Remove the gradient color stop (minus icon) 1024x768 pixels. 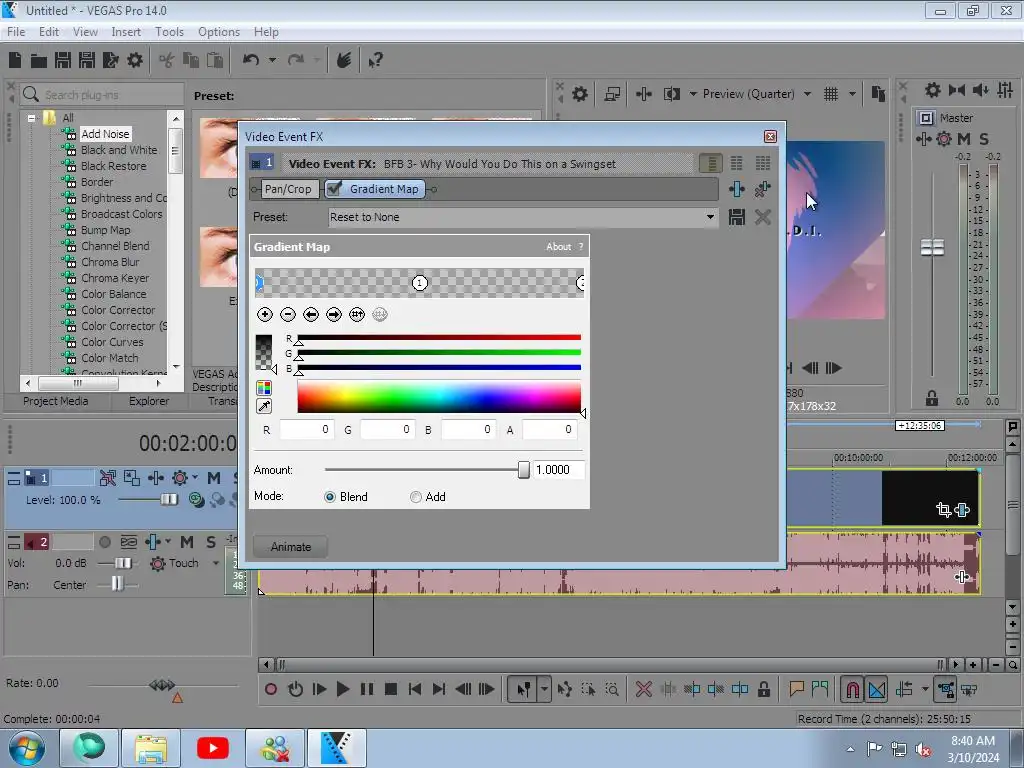point(287,315)
